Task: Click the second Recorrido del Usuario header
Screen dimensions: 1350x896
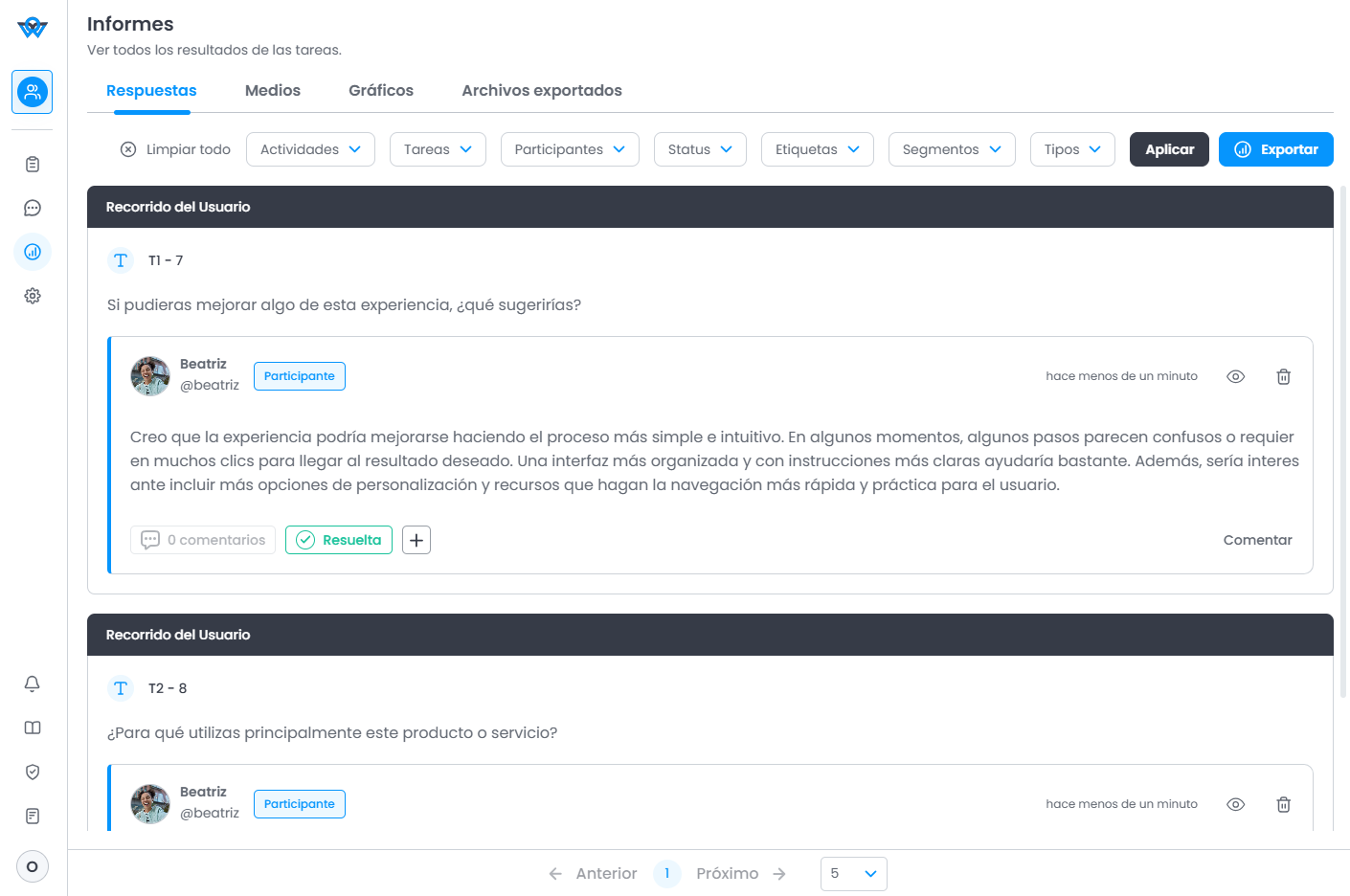Action: (x=709, y=635)
